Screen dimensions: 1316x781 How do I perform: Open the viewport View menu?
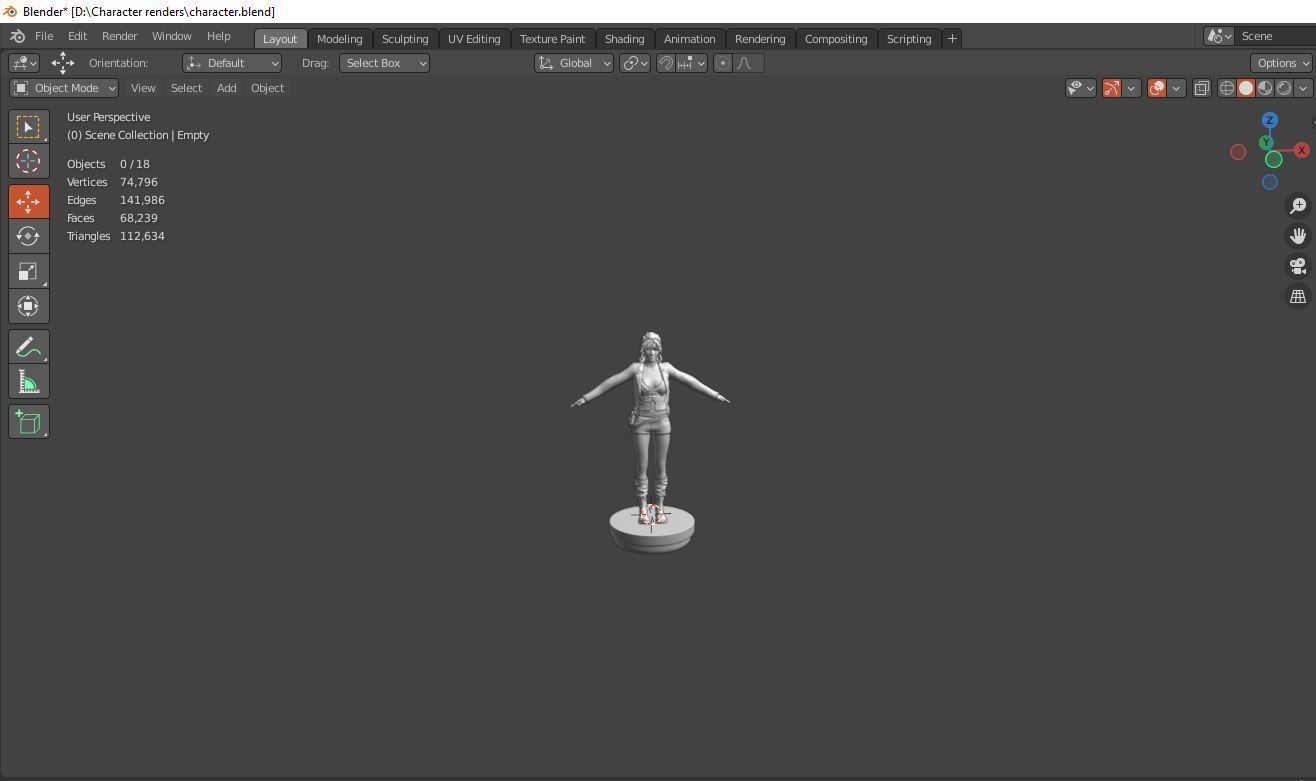coord(143,88)
